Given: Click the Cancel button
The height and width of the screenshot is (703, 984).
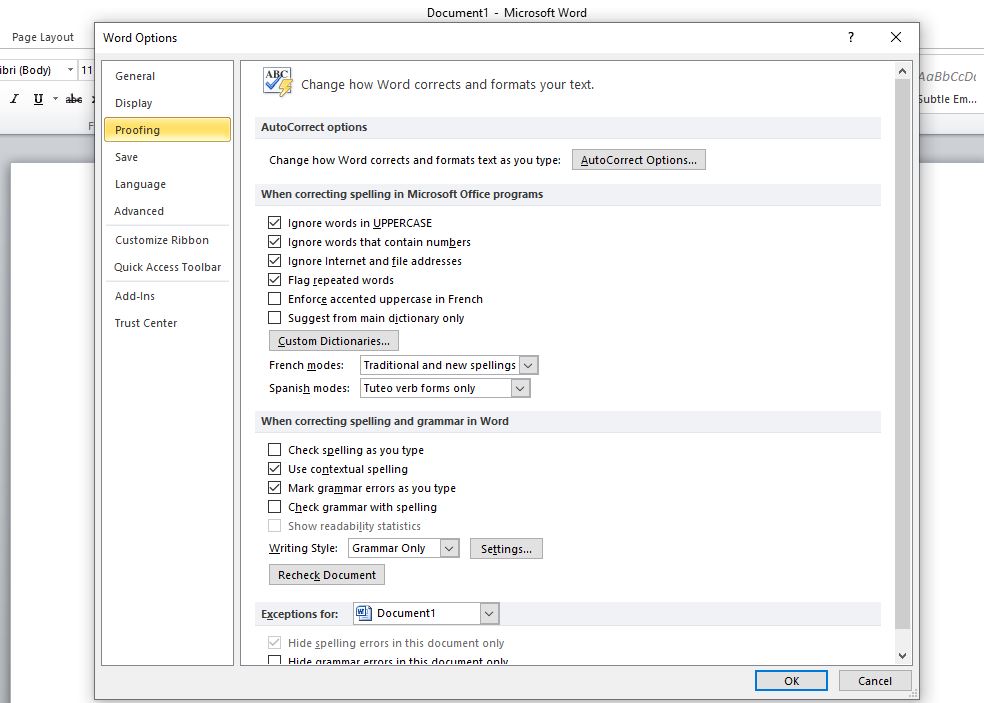Looking at the screenshot, I should click(874, 680).
